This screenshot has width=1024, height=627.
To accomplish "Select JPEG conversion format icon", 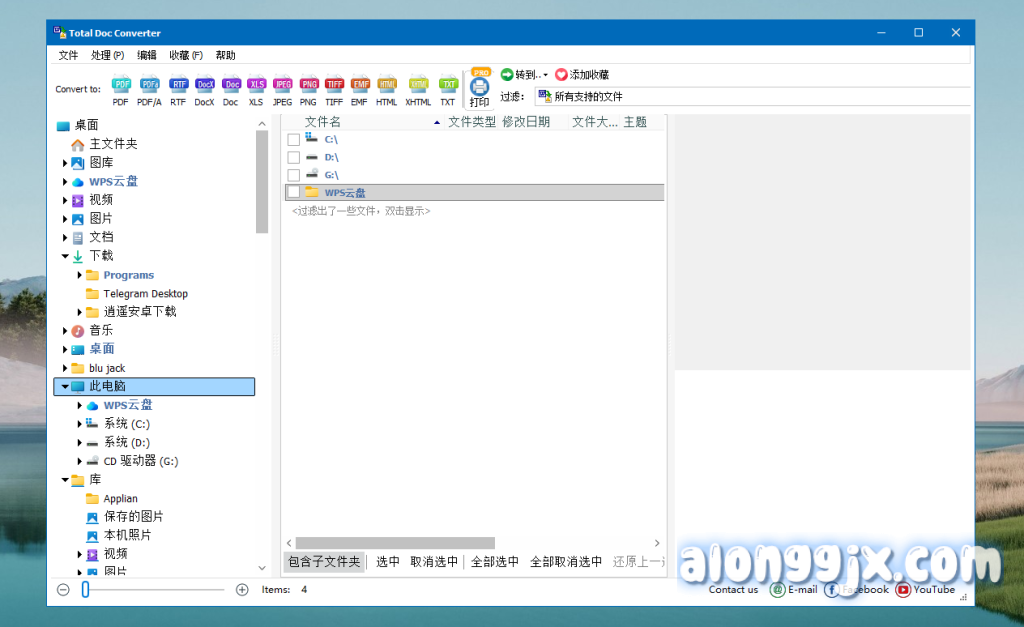I will [283, 87].
